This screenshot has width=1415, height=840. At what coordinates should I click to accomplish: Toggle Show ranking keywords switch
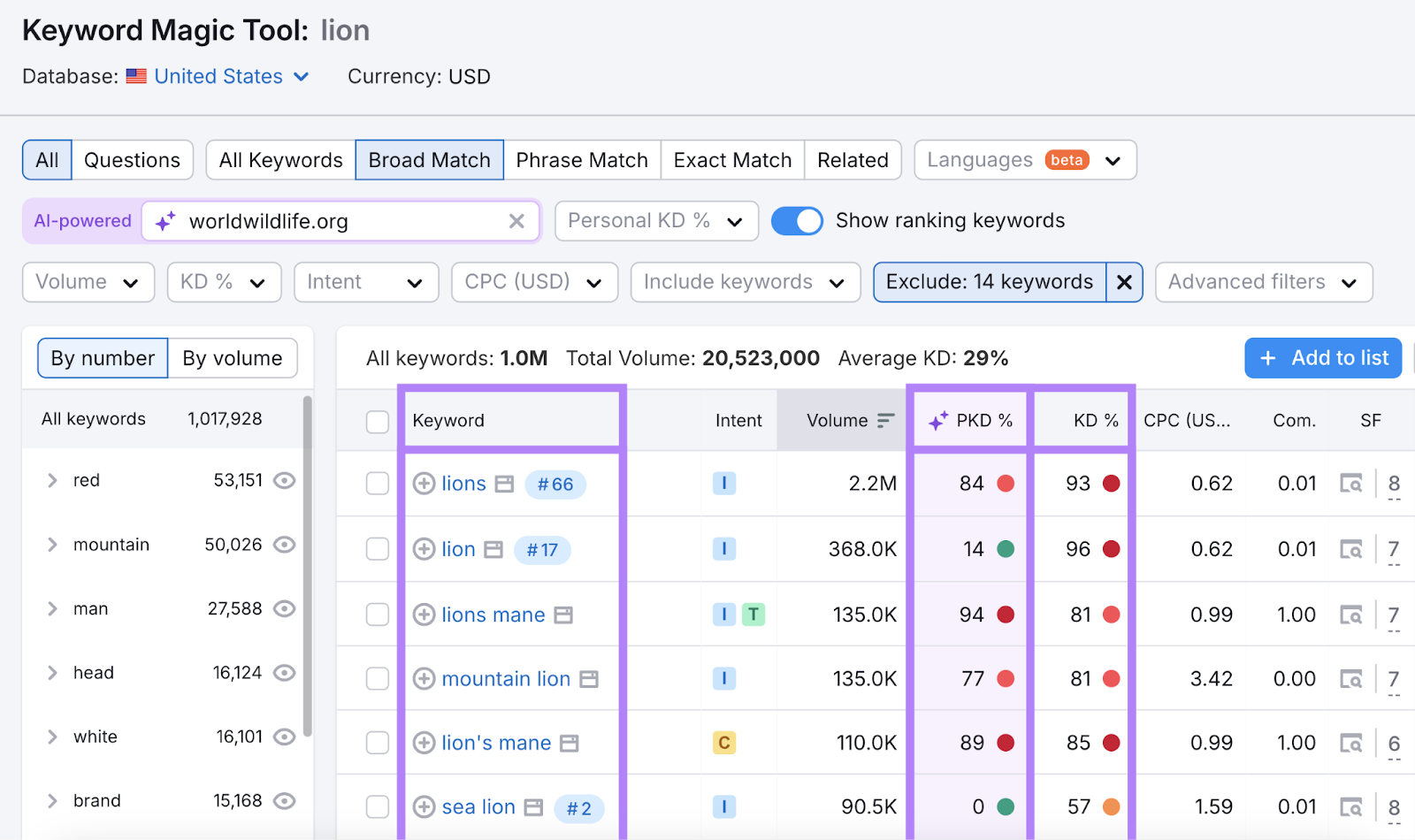coord(797,221)
